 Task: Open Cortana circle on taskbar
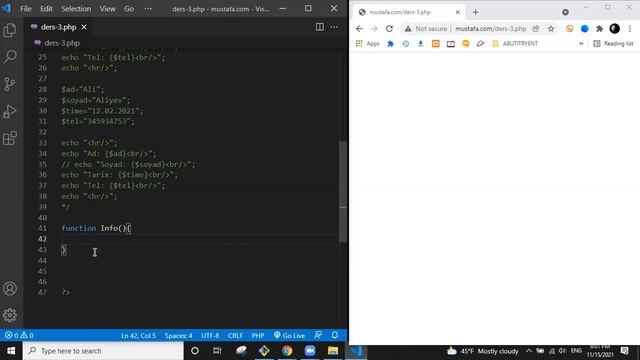(x=195, y=351)
